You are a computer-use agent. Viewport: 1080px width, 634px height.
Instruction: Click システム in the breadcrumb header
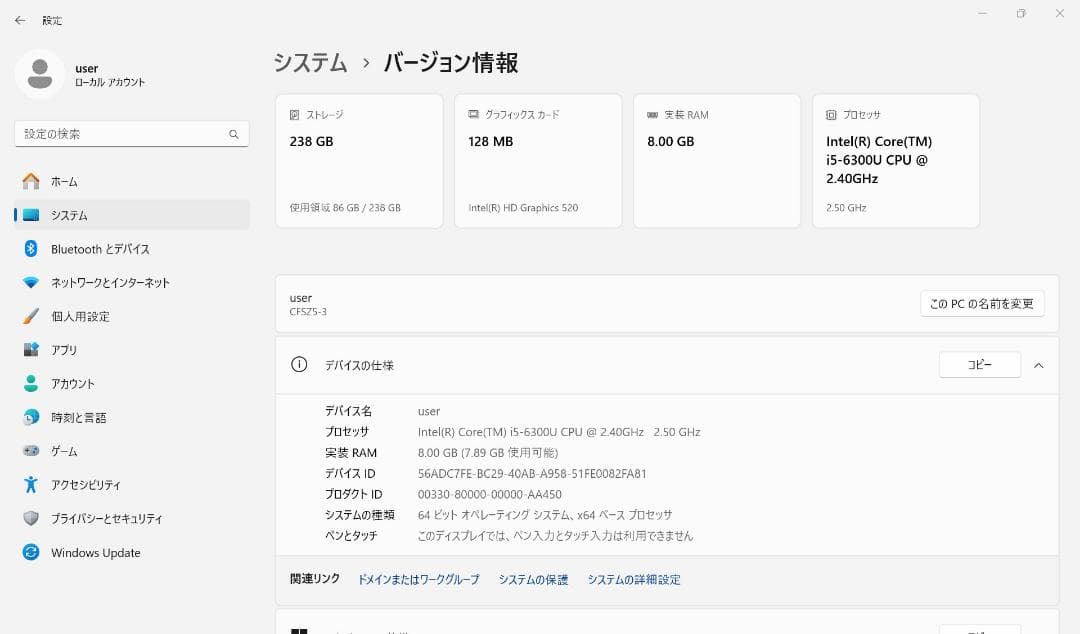pyautogui.click(x=307, y=62)
